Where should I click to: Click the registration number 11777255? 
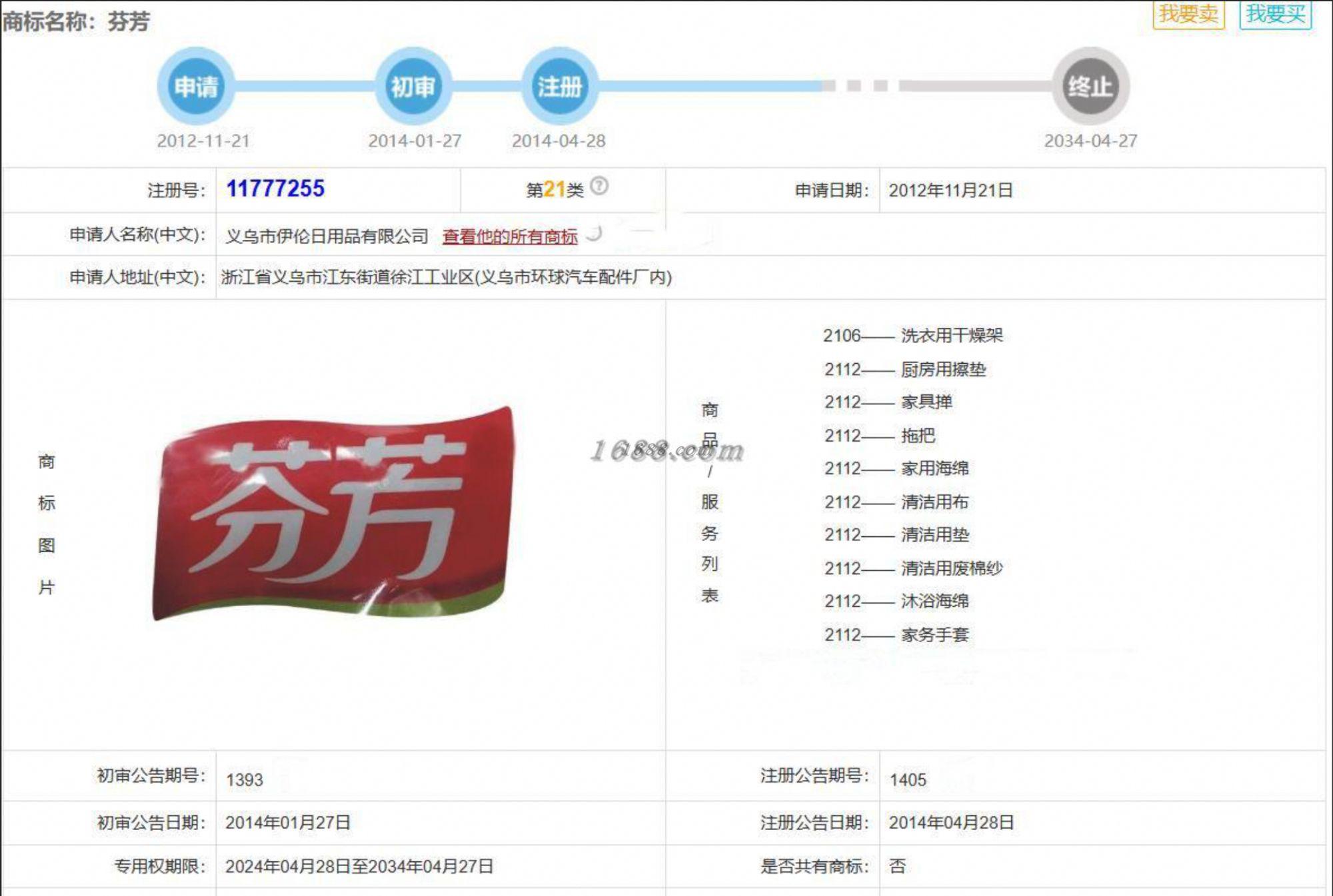(275, 189)
